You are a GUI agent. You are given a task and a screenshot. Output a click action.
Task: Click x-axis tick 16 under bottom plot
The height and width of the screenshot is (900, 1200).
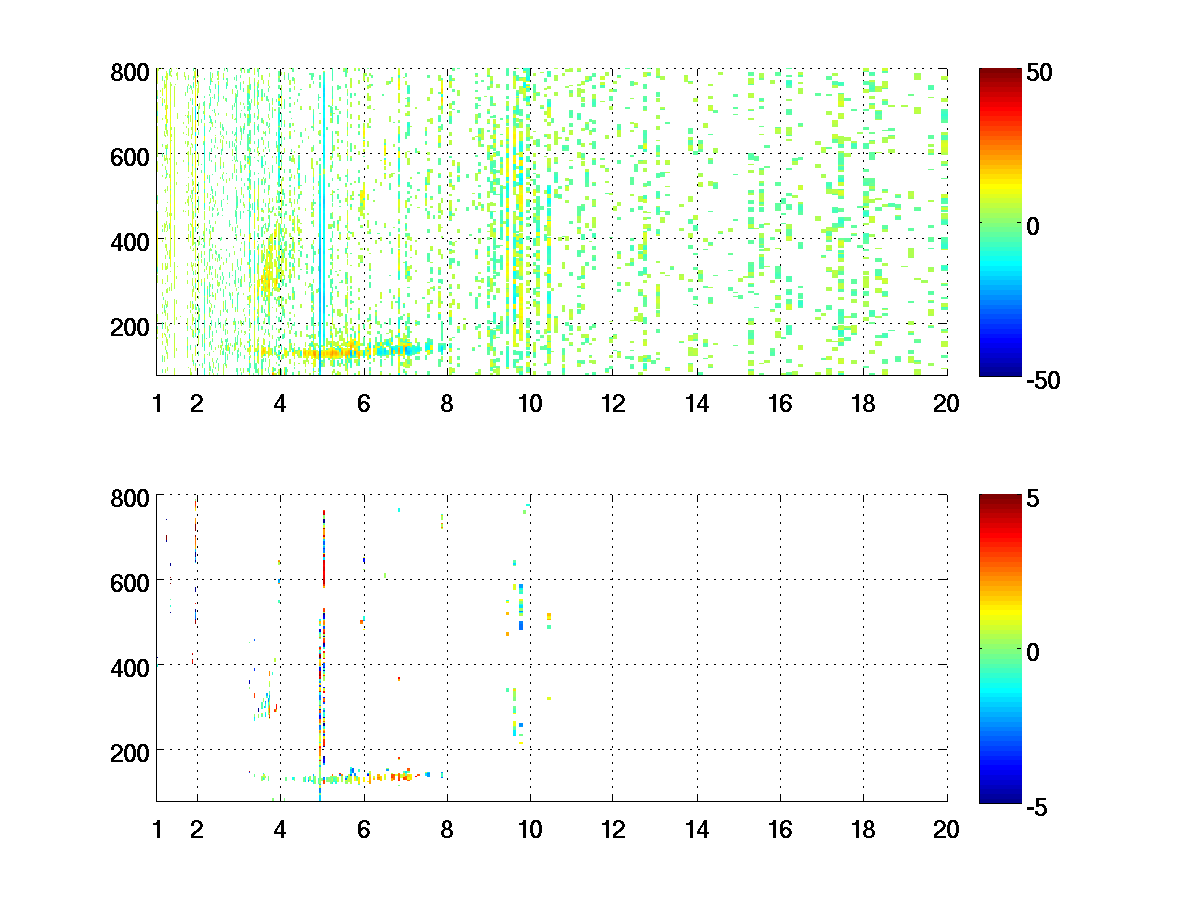tap(780, 829)
